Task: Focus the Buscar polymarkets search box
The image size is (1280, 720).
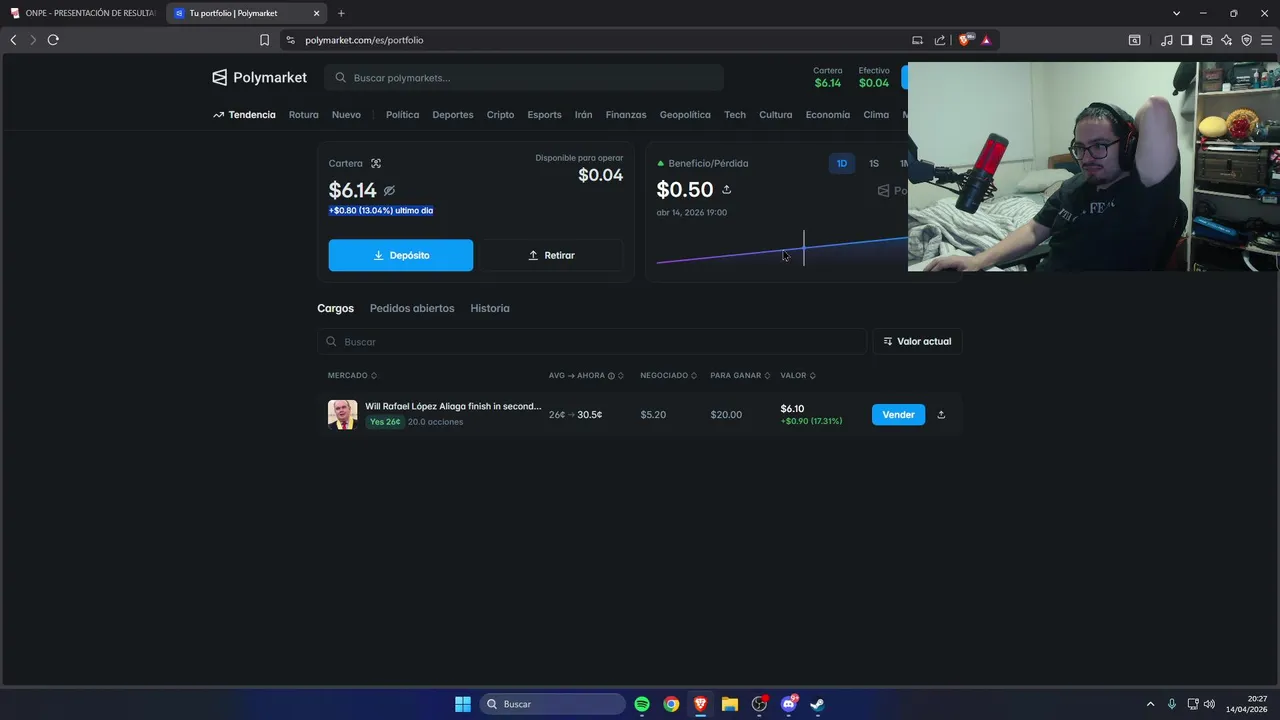Action: click(524, 77)
